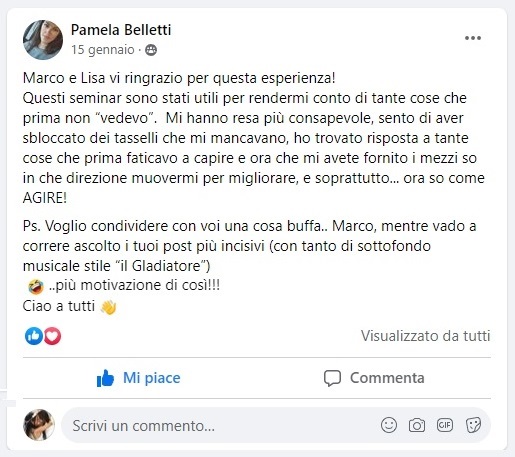Attach a photo with the camera icon

(x=417, y=425)
